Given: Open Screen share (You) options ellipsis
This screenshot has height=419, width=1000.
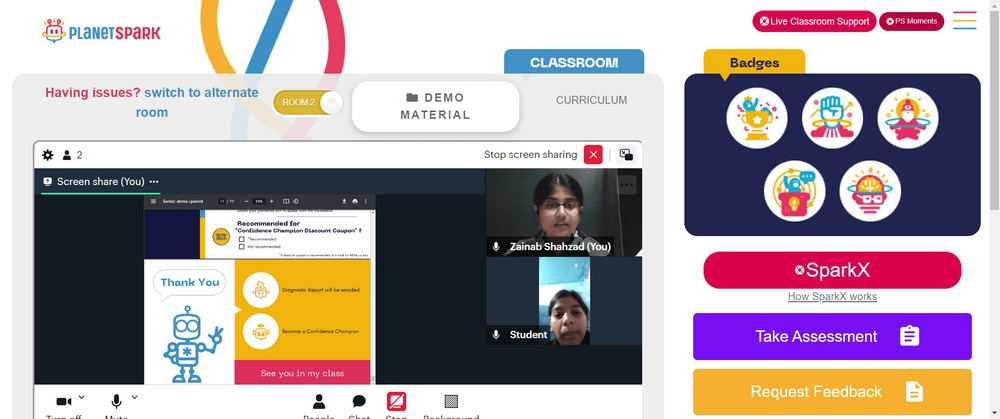Looking at the screenshot, I should point(154,182).
